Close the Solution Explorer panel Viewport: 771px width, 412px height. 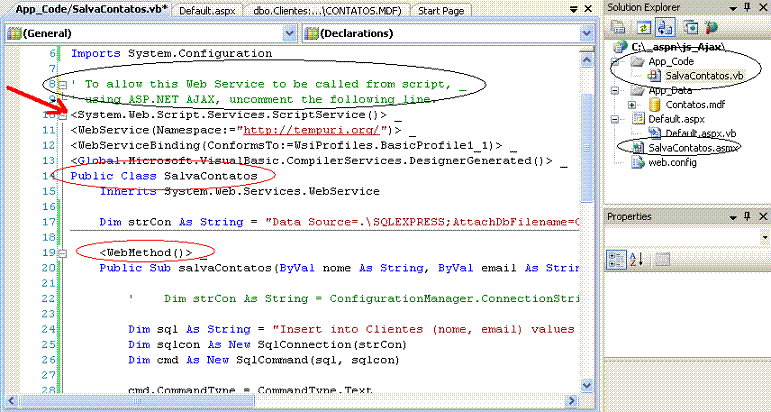[x=763, y=7]
